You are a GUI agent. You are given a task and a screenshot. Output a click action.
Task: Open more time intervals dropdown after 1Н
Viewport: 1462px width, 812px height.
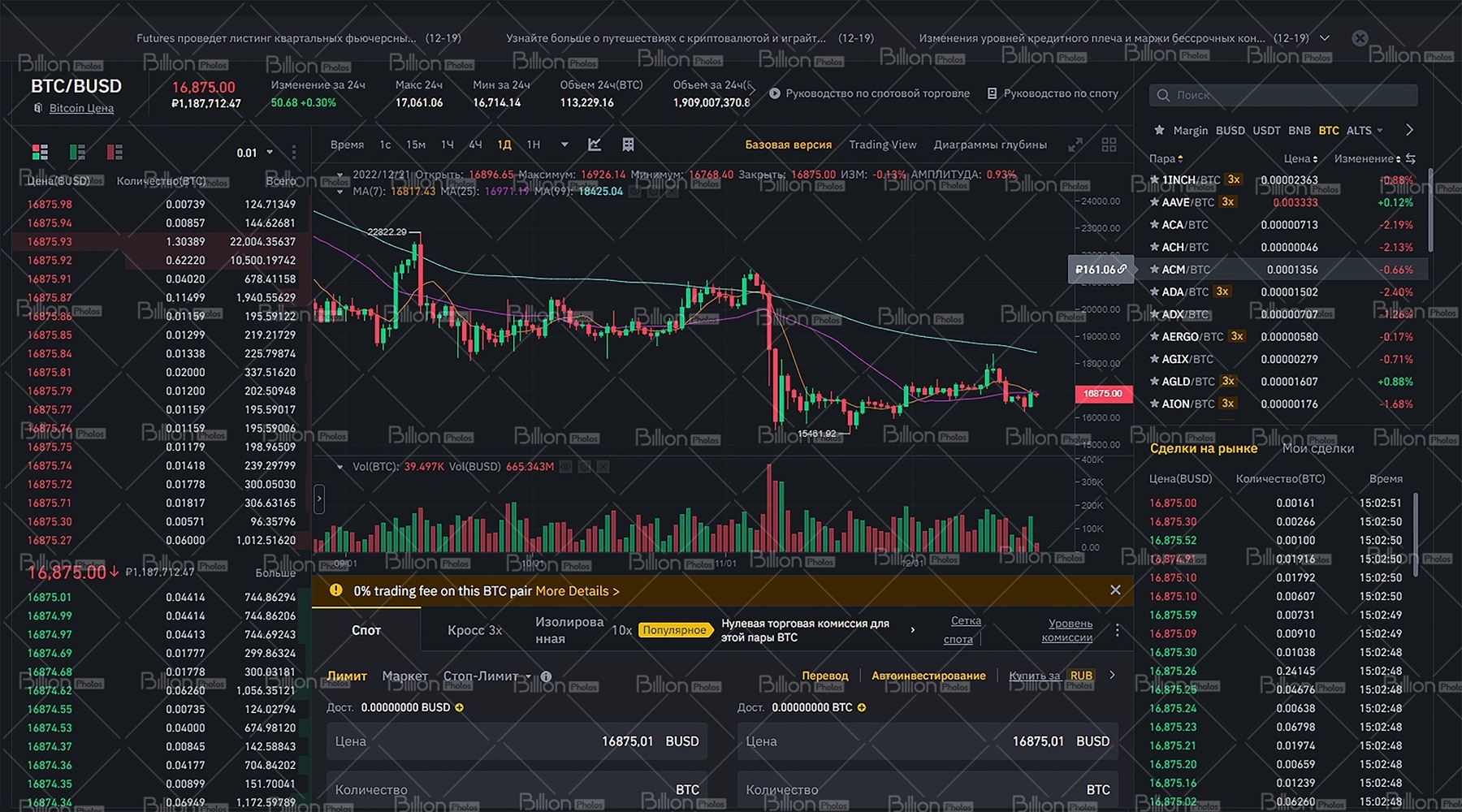[564, 145]
